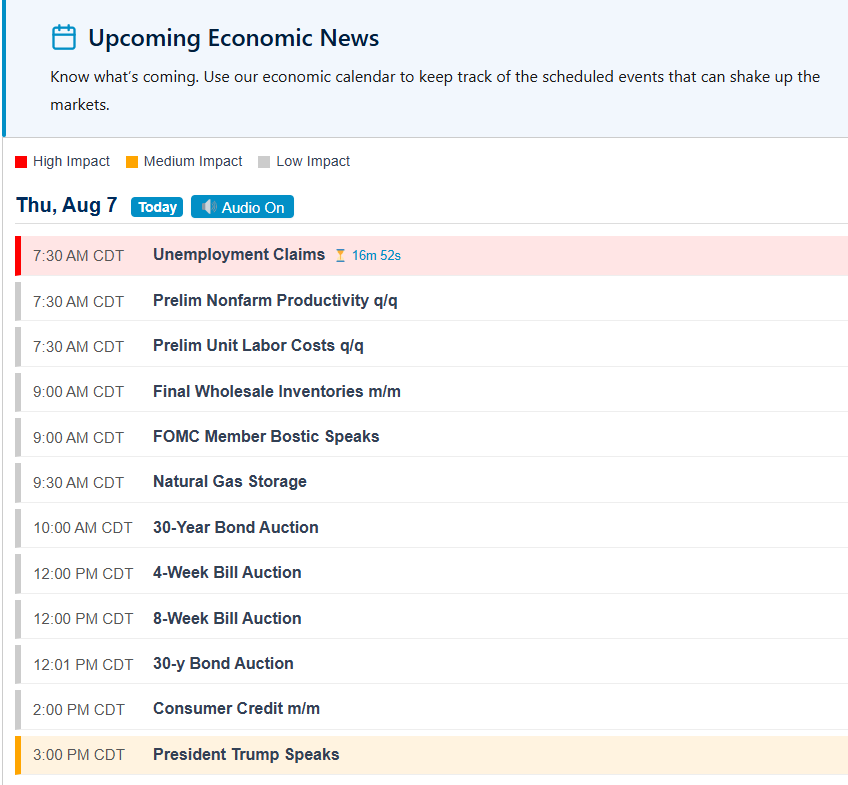Image resolution: width=848 pixels, height=785 pixels.
Task: Click the 10:00 AM CDT time cell
Action: (83, 528)
